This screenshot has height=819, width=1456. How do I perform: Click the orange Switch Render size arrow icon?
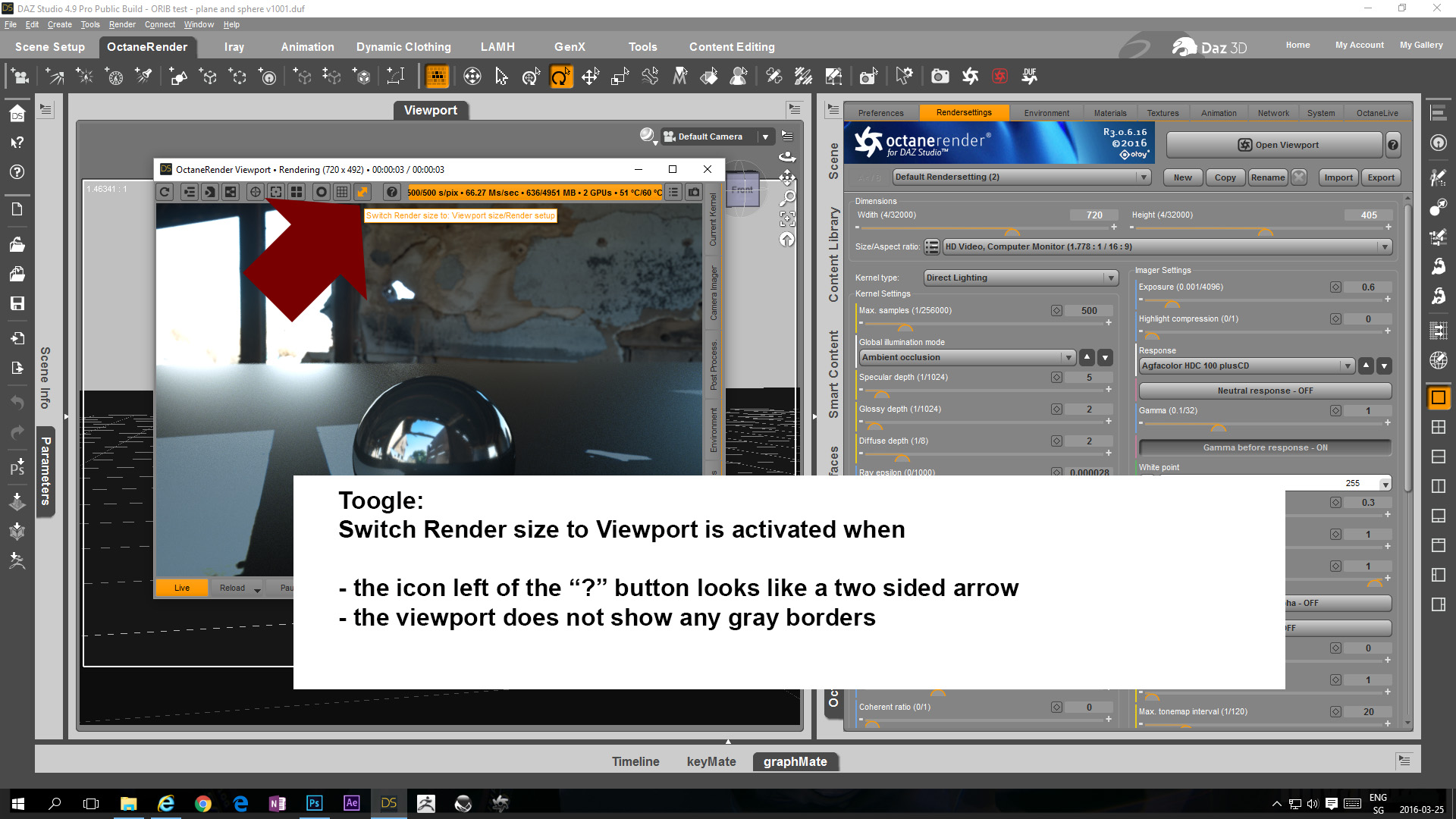pyautogui.click(x=362, y=193)
